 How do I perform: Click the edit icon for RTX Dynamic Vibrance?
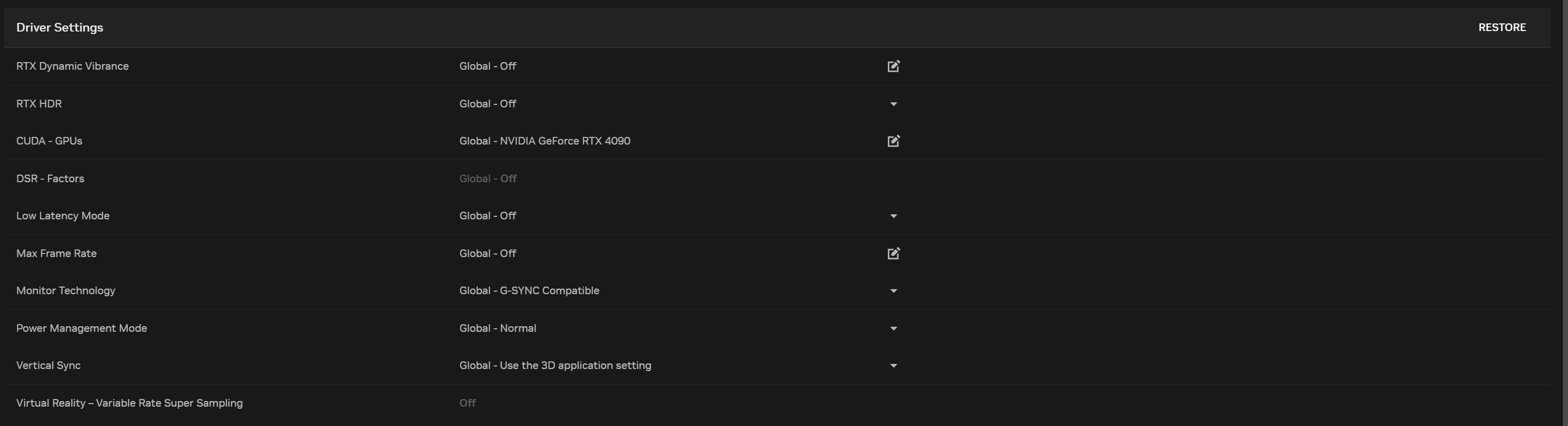coord(893,66)
